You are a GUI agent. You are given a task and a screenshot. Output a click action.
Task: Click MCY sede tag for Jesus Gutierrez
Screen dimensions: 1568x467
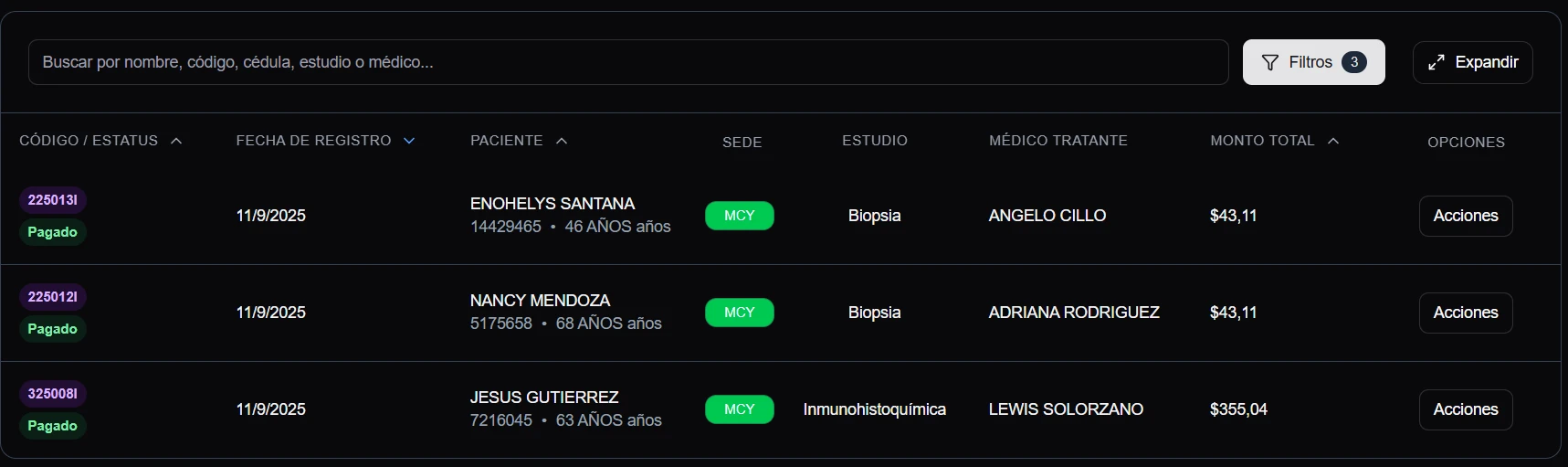click(x=739, y=409)
